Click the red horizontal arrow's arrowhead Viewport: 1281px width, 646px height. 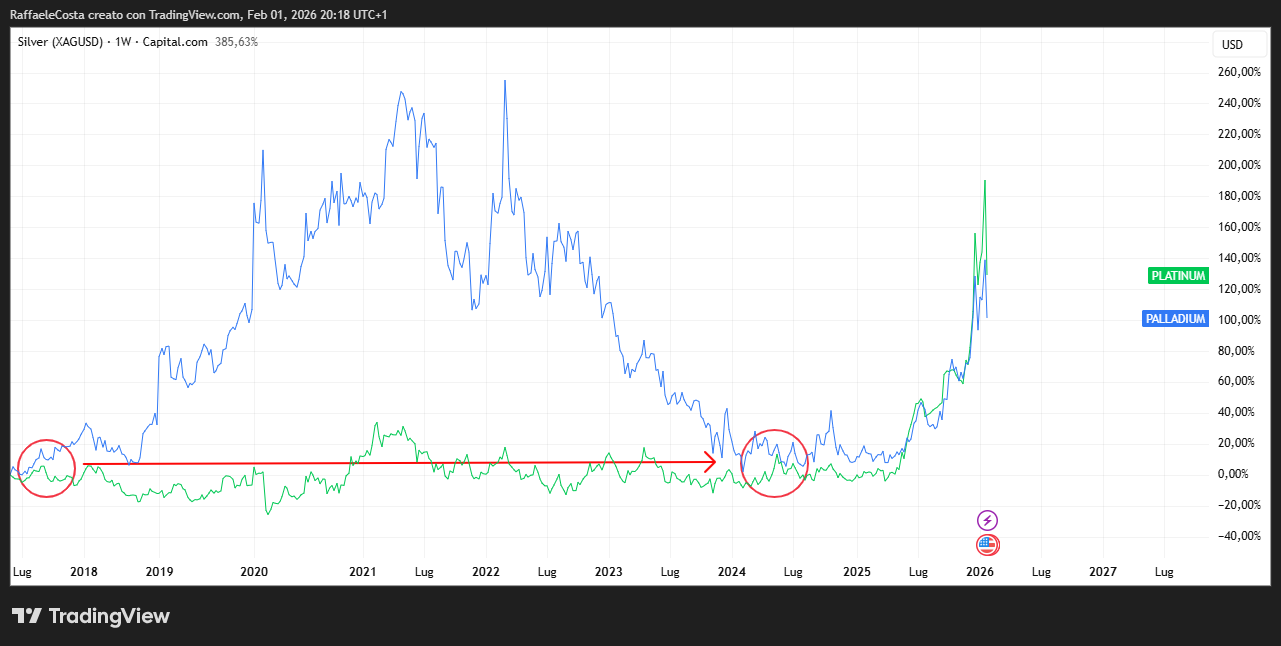[x=711, y=462]
